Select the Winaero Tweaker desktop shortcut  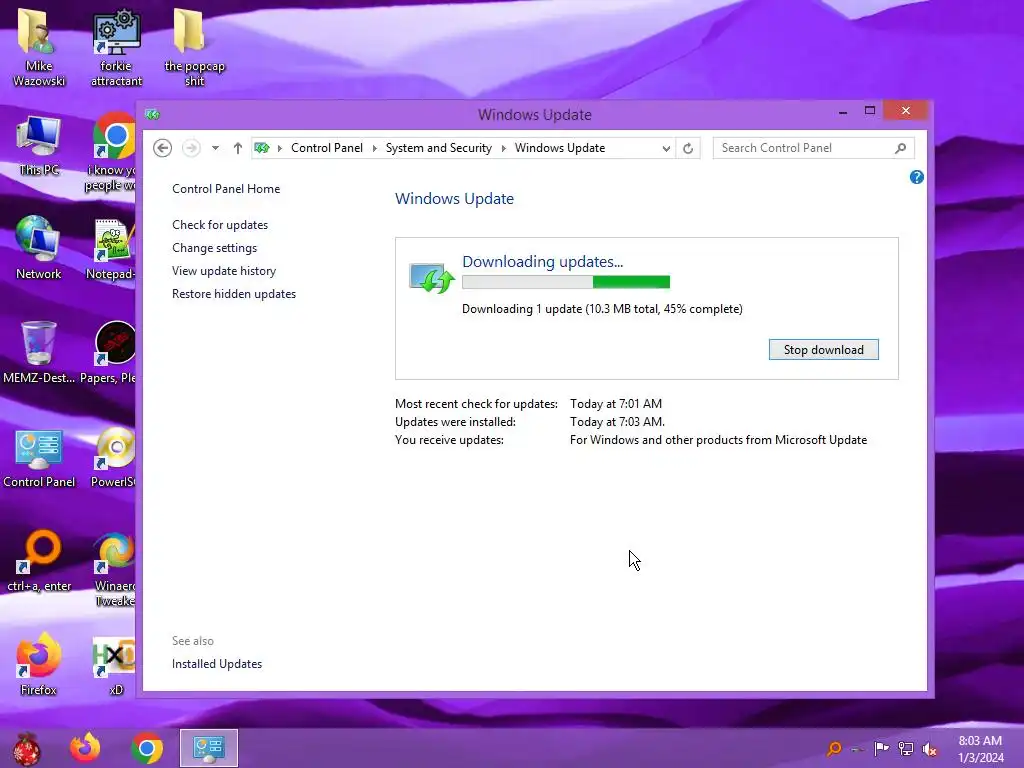[x=115, y=569]
